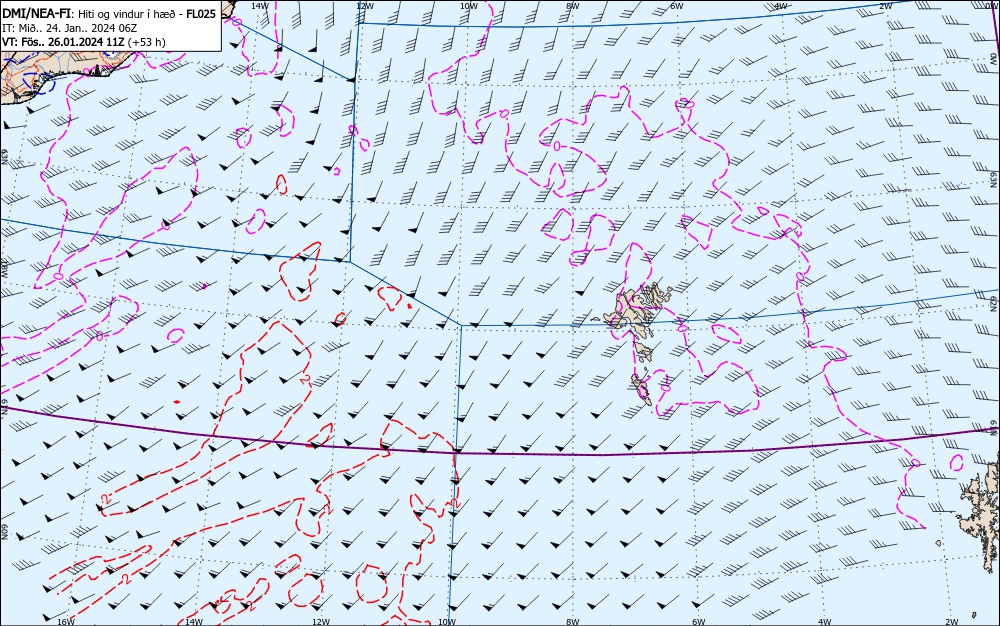Click the 12W longitude label on bottom edge
The height and width of the screenshot is (626, 1000).
(321, 622)
